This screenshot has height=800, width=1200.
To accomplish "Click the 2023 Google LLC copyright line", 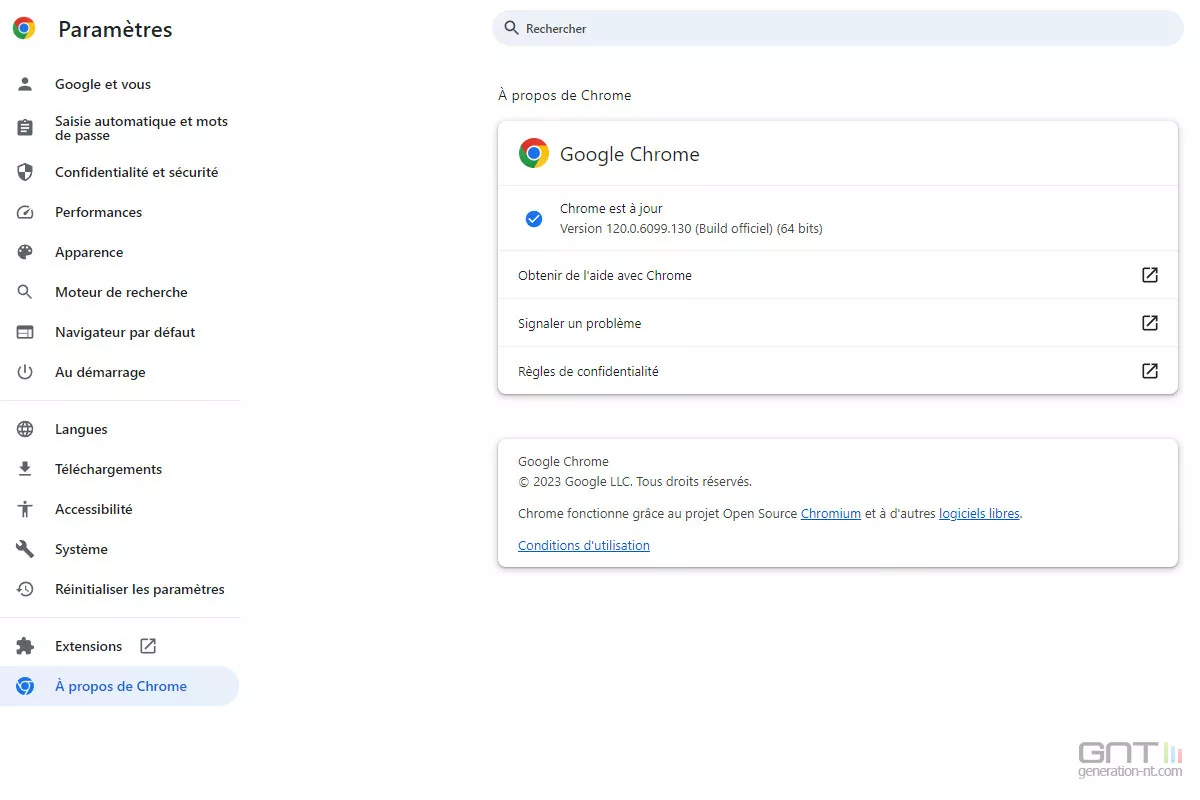I will point(635,482).
